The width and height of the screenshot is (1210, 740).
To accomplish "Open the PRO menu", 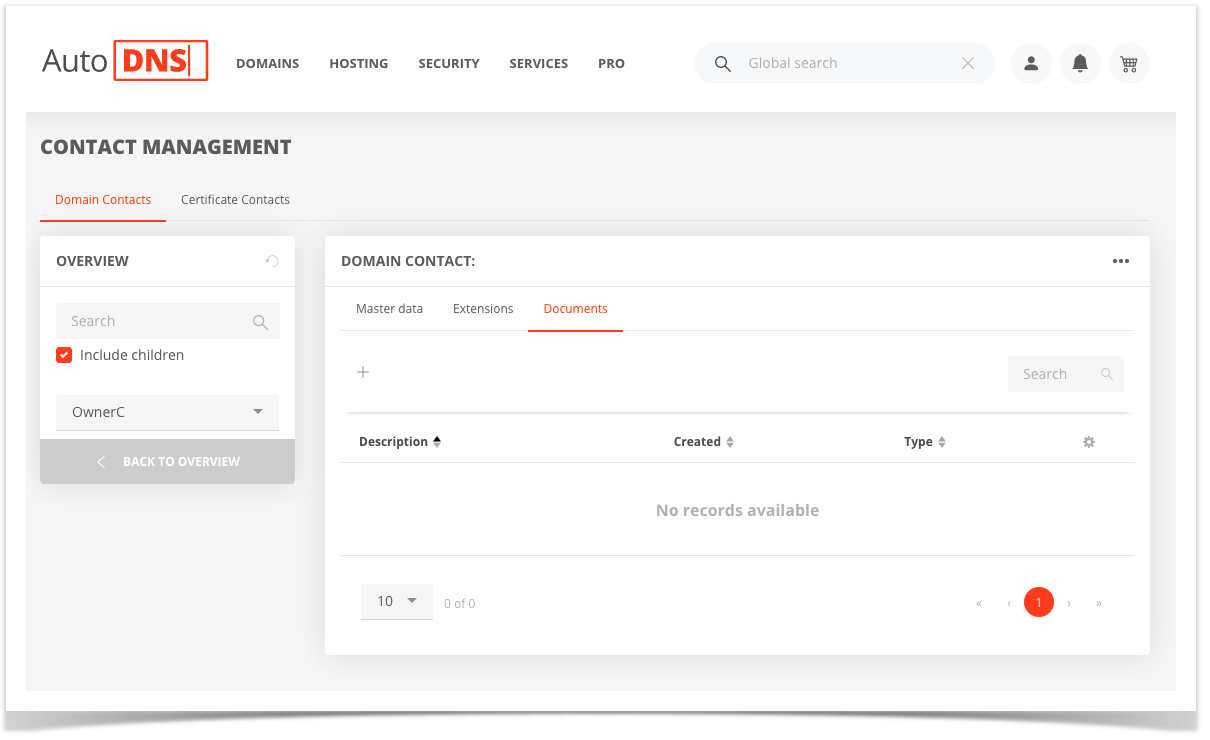I will 611,63.
